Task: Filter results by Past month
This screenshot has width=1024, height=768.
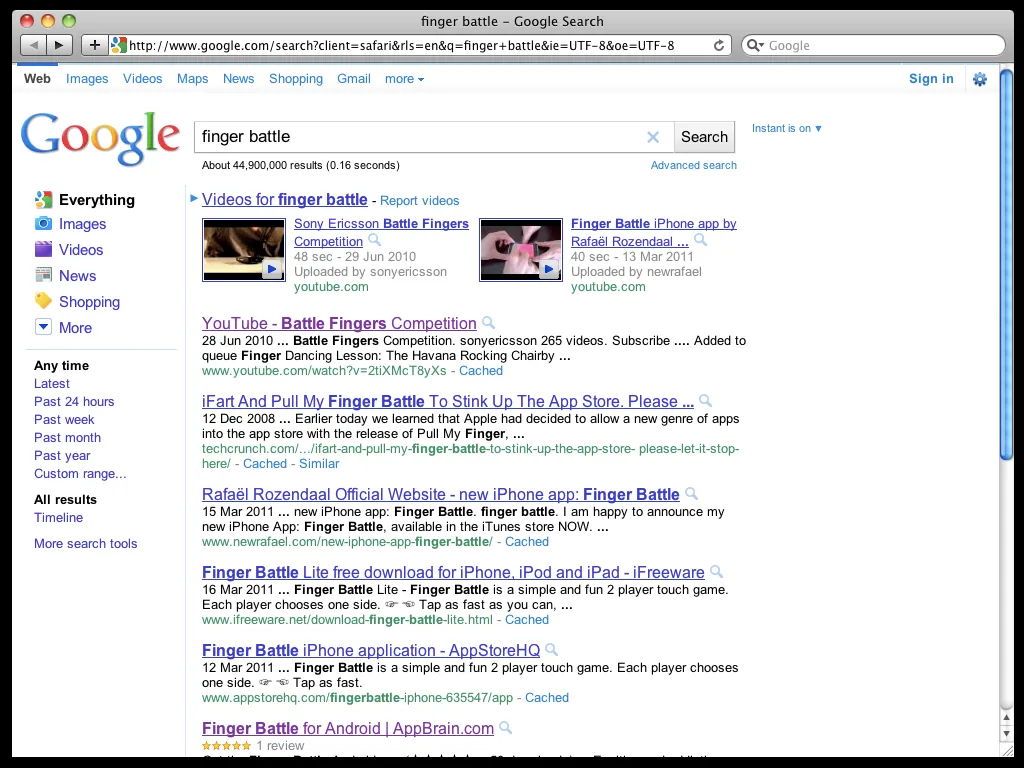Action: click(x=67, y=438)
